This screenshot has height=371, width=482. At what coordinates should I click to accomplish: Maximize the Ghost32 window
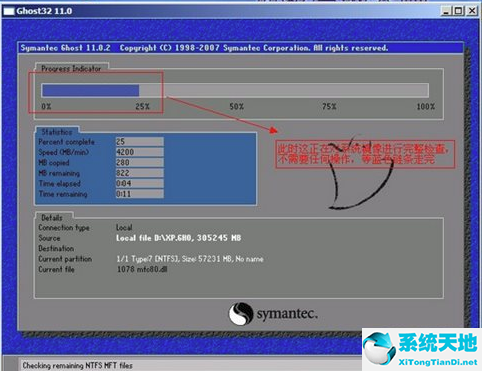(x=459, y=11)
